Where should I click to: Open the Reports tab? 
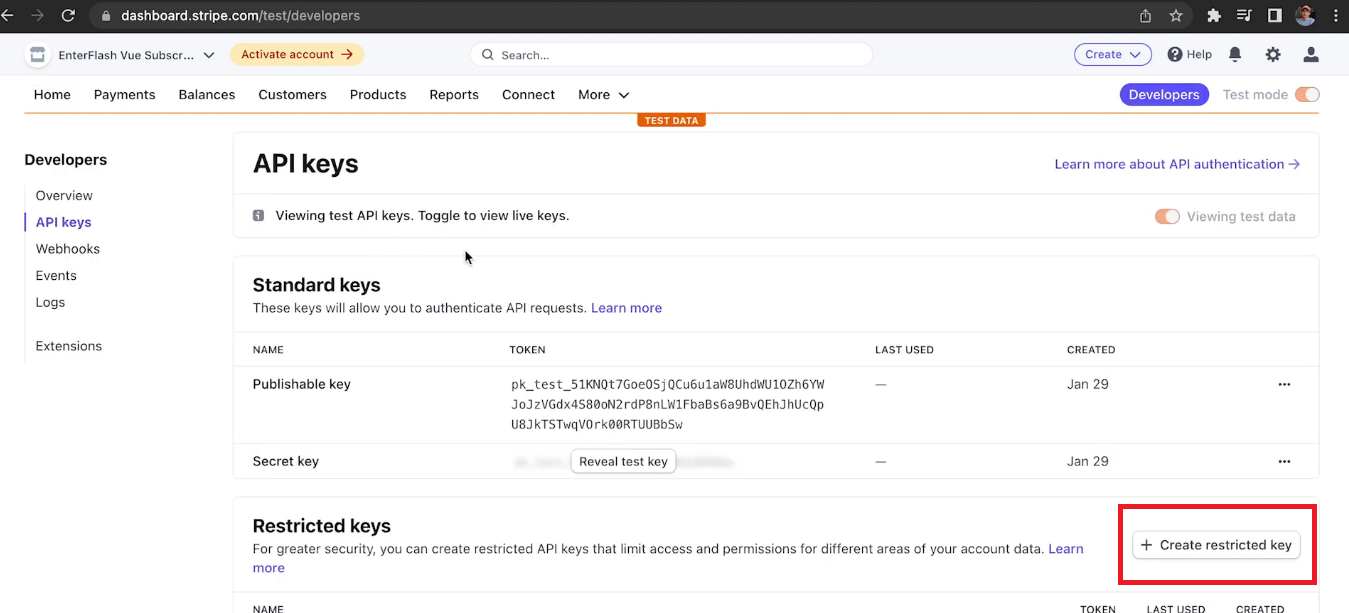point(454,95)
